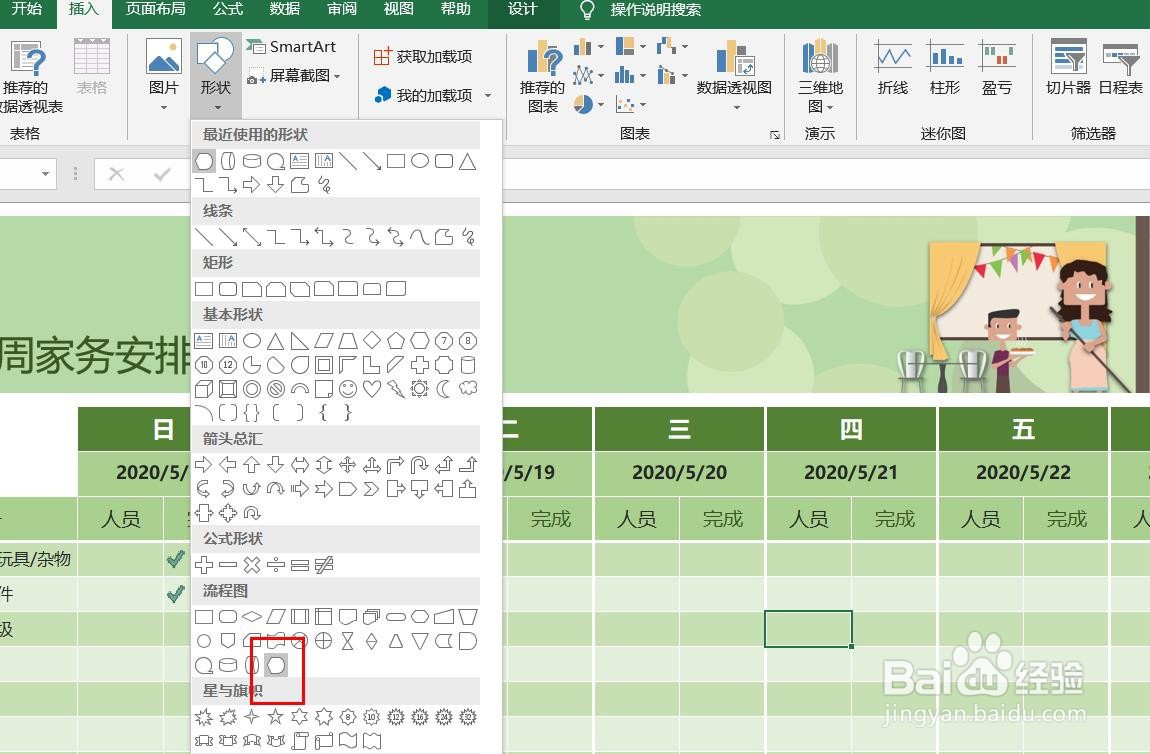The image size is (1150, 754).
Task: Pick the heart shape in basic shapes
Action: click(372, 389)
